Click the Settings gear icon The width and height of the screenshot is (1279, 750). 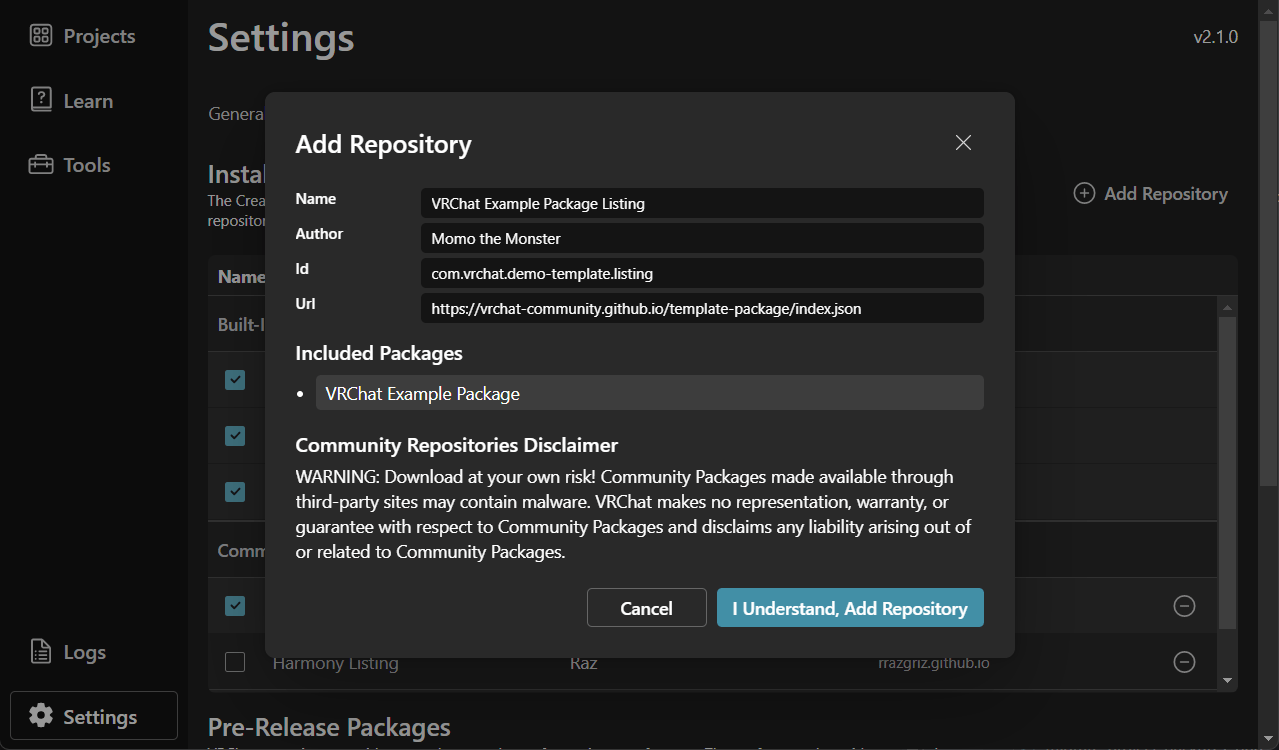tap(41, 716)
